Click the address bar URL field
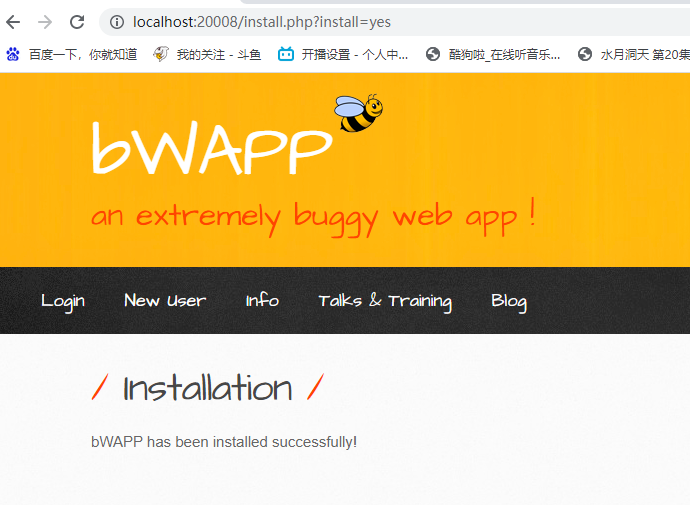The height and width of the screenshot is (505, 690). click(396, 22)
